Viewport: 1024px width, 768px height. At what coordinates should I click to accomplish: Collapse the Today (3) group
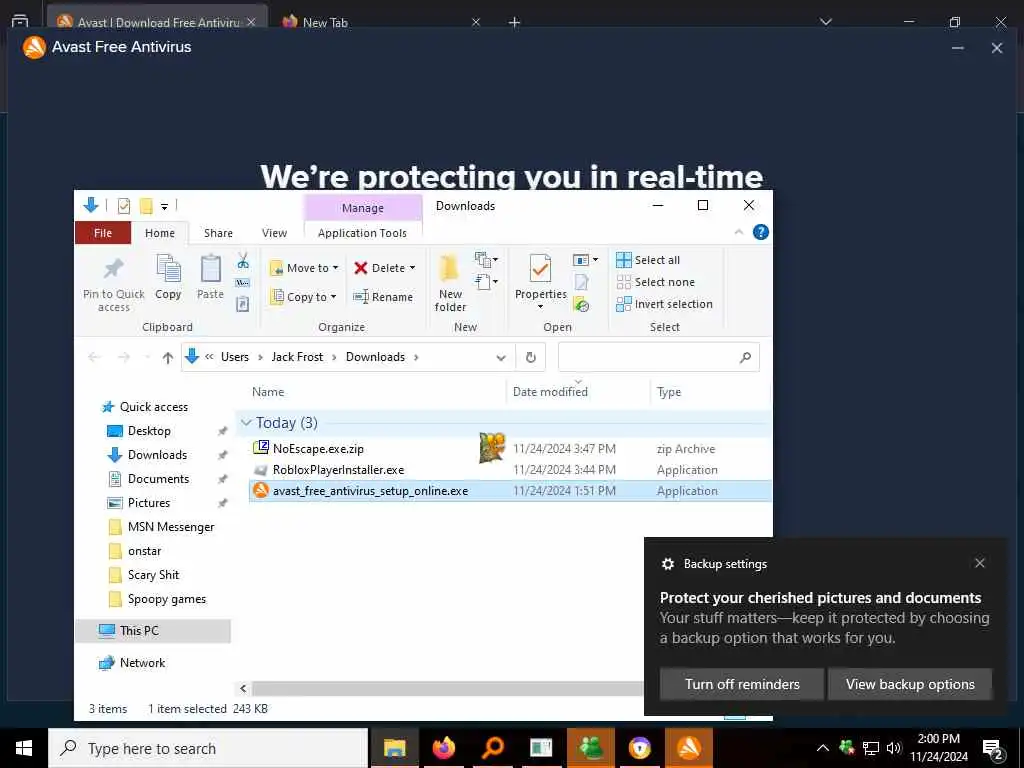(x=246, y=423)
